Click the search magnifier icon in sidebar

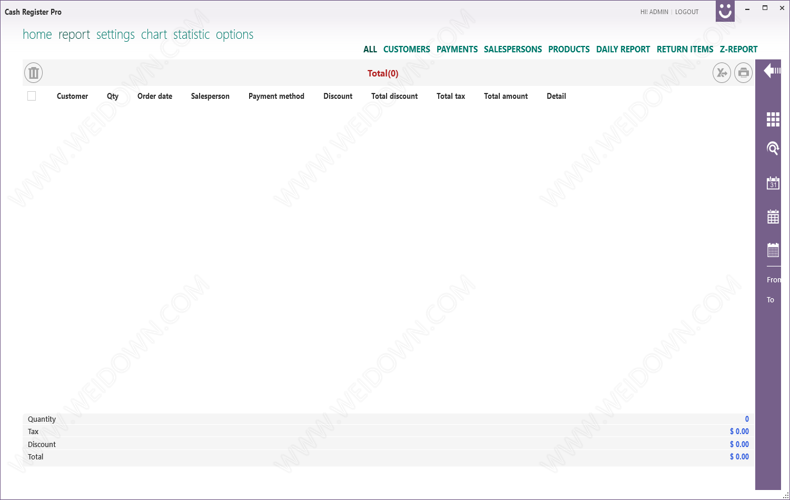[x=773, y=148]
